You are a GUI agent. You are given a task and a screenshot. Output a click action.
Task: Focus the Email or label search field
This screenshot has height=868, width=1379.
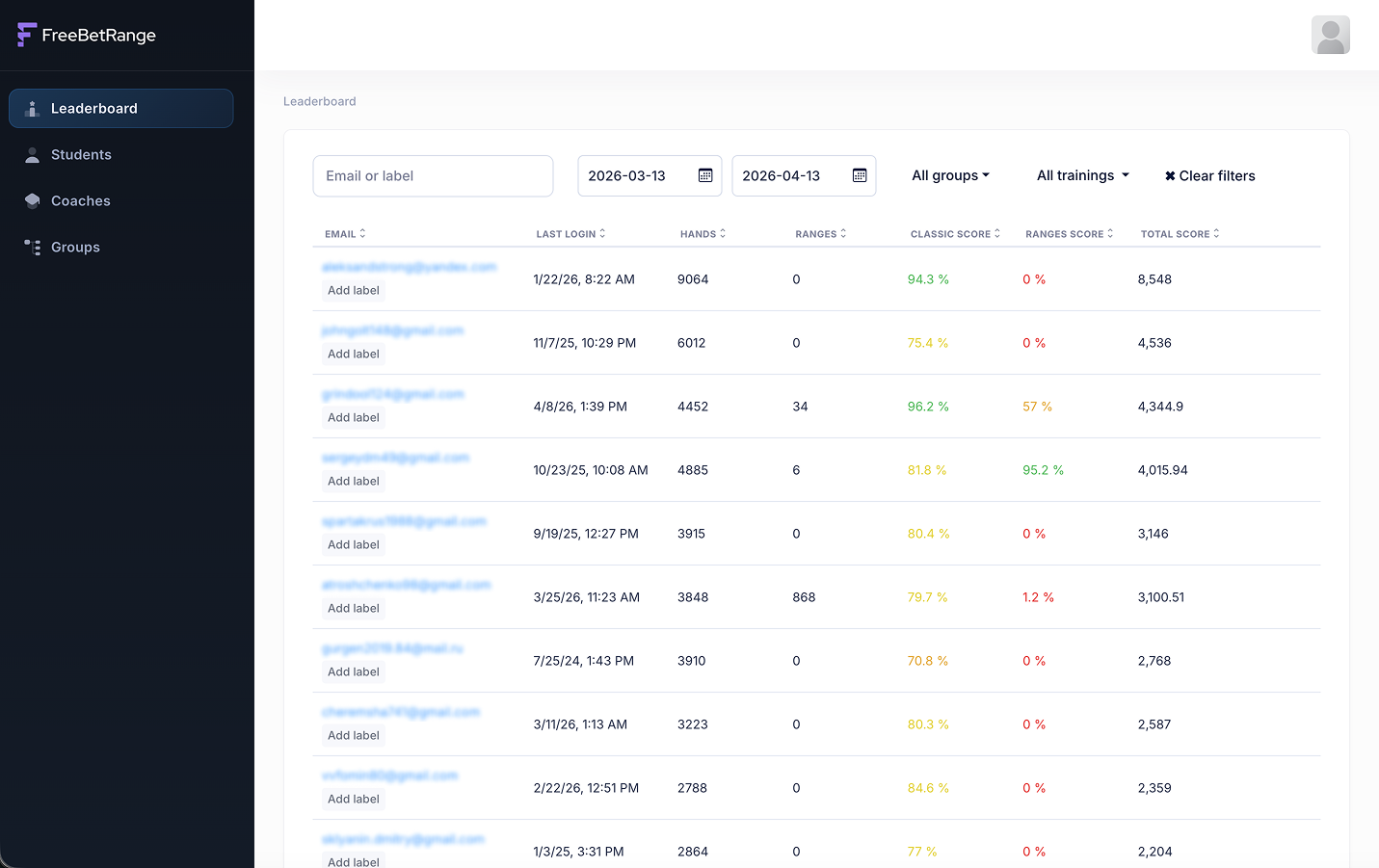[433, 176]
